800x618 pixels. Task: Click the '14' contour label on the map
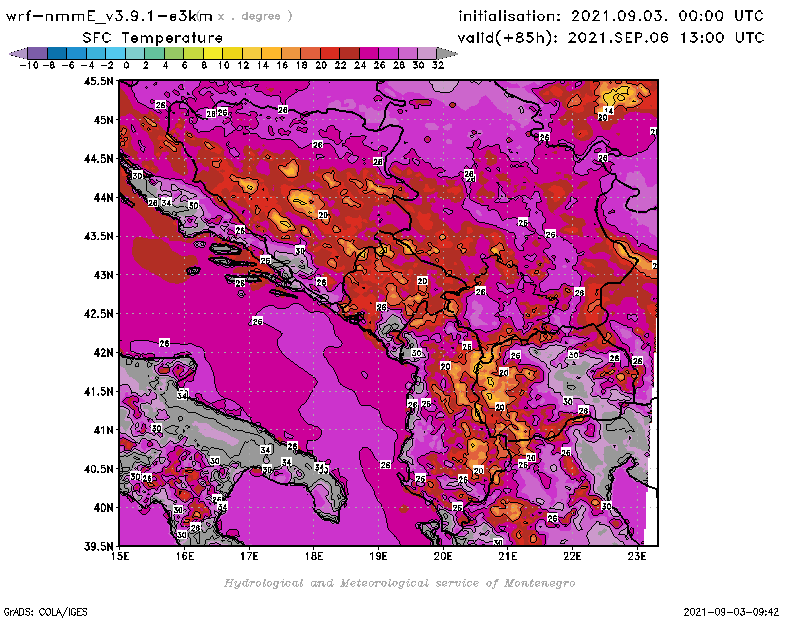pyautogui.click(x=609, y=110)
